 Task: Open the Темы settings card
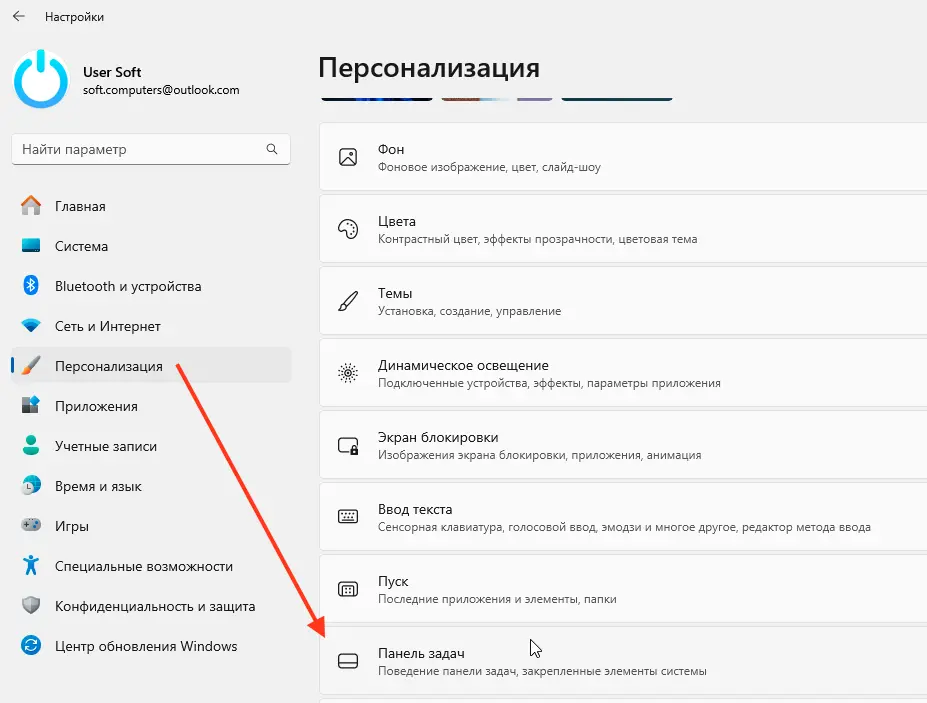click(623, 301)
